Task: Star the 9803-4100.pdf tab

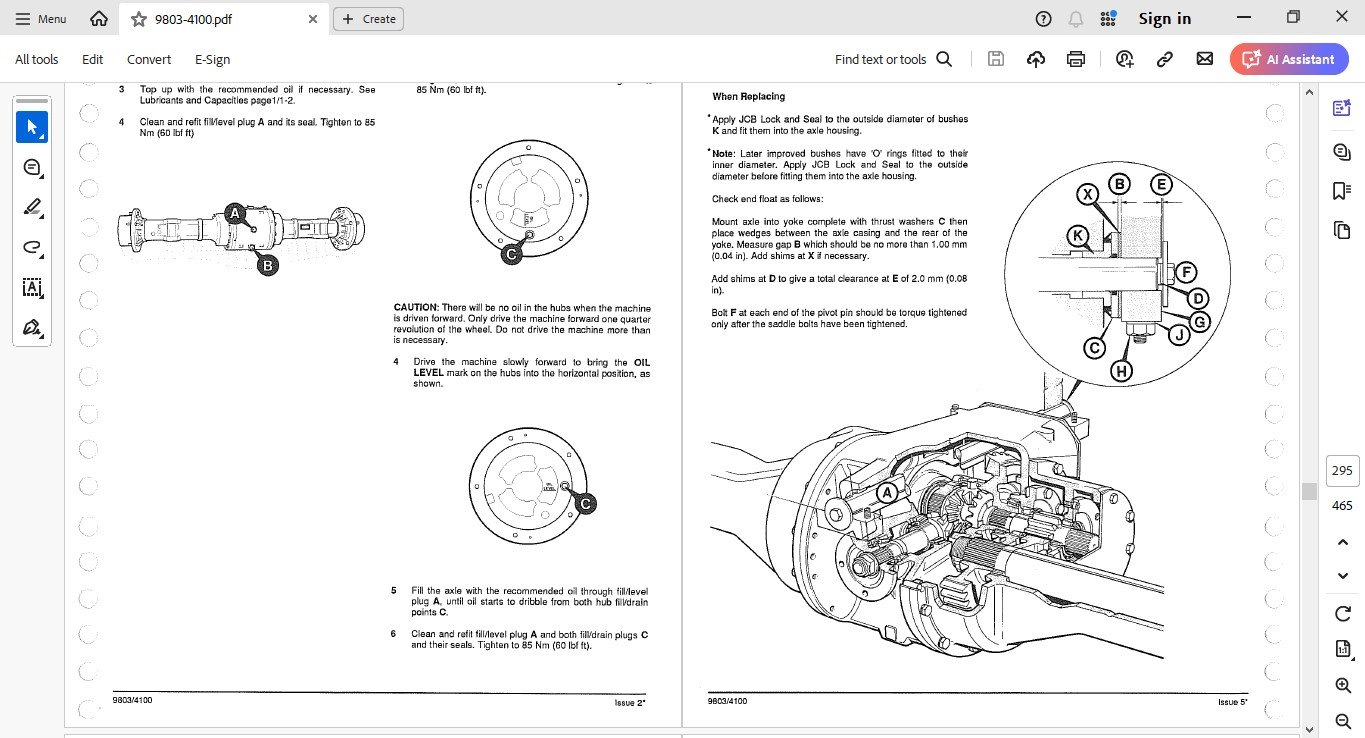Action: coord(138,19)
